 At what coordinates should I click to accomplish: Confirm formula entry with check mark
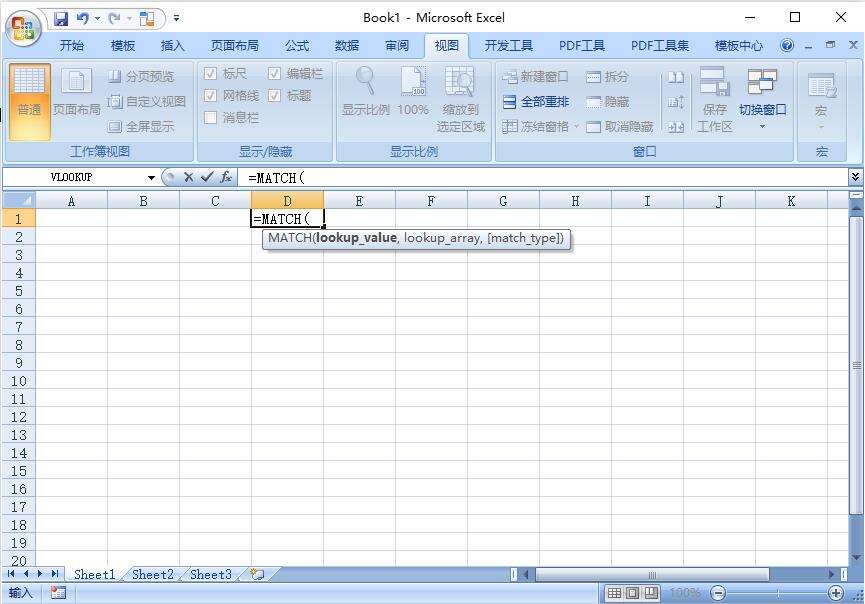(207, 177)
